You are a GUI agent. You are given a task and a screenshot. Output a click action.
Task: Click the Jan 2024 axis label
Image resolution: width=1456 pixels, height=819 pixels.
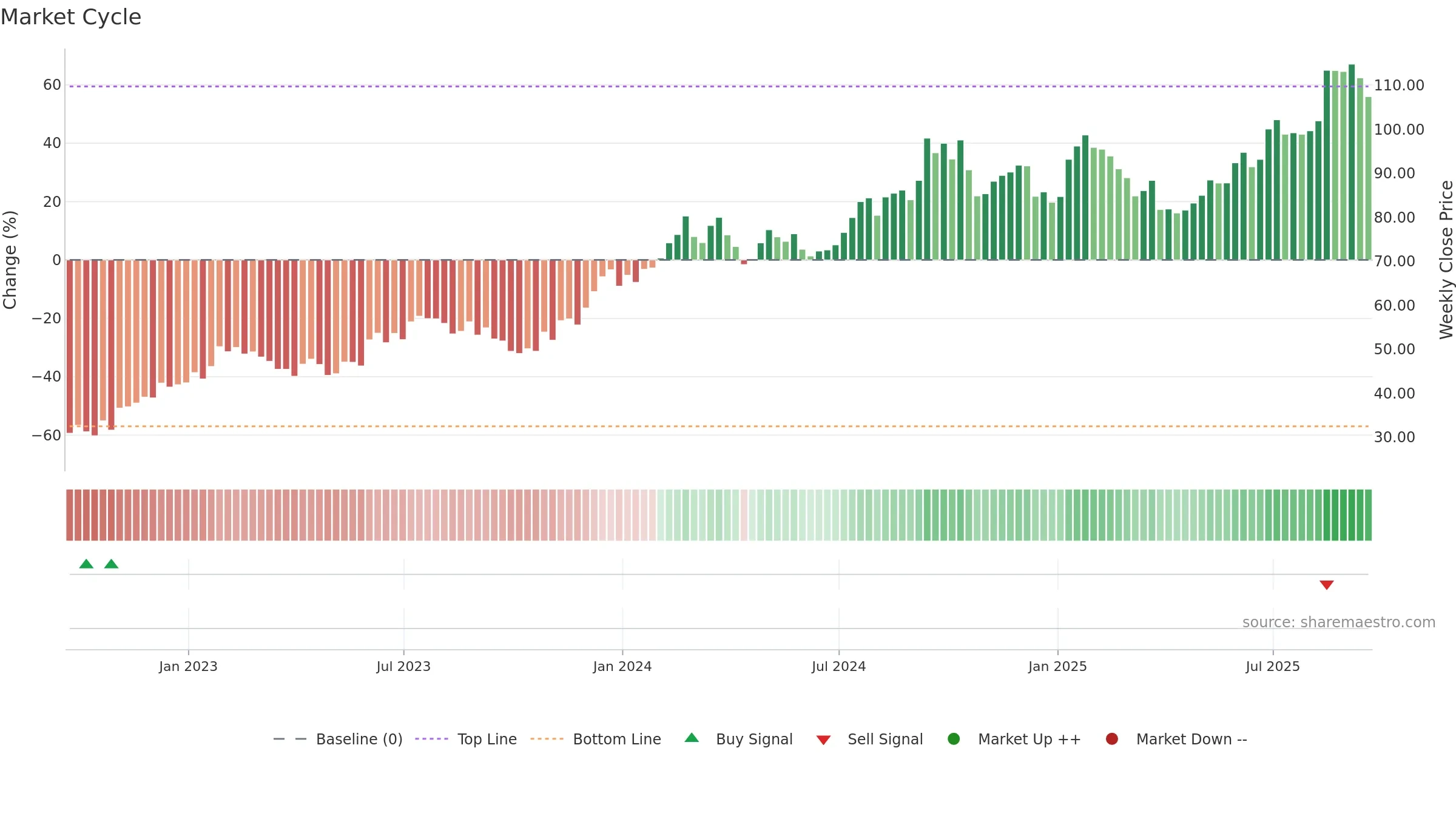click(x=622, y=666)
